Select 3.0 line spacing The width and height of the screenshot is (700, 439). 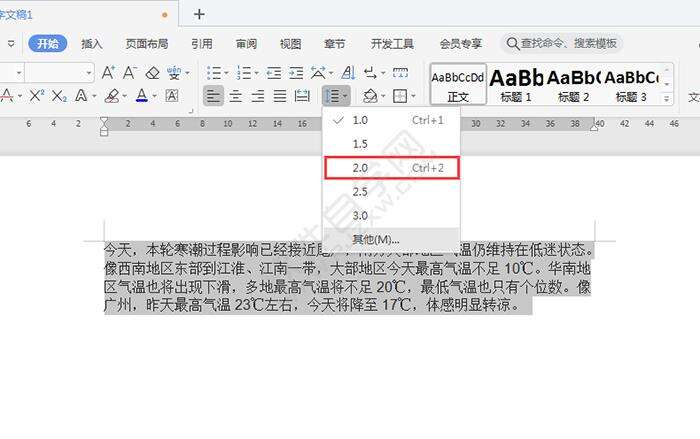391,215
